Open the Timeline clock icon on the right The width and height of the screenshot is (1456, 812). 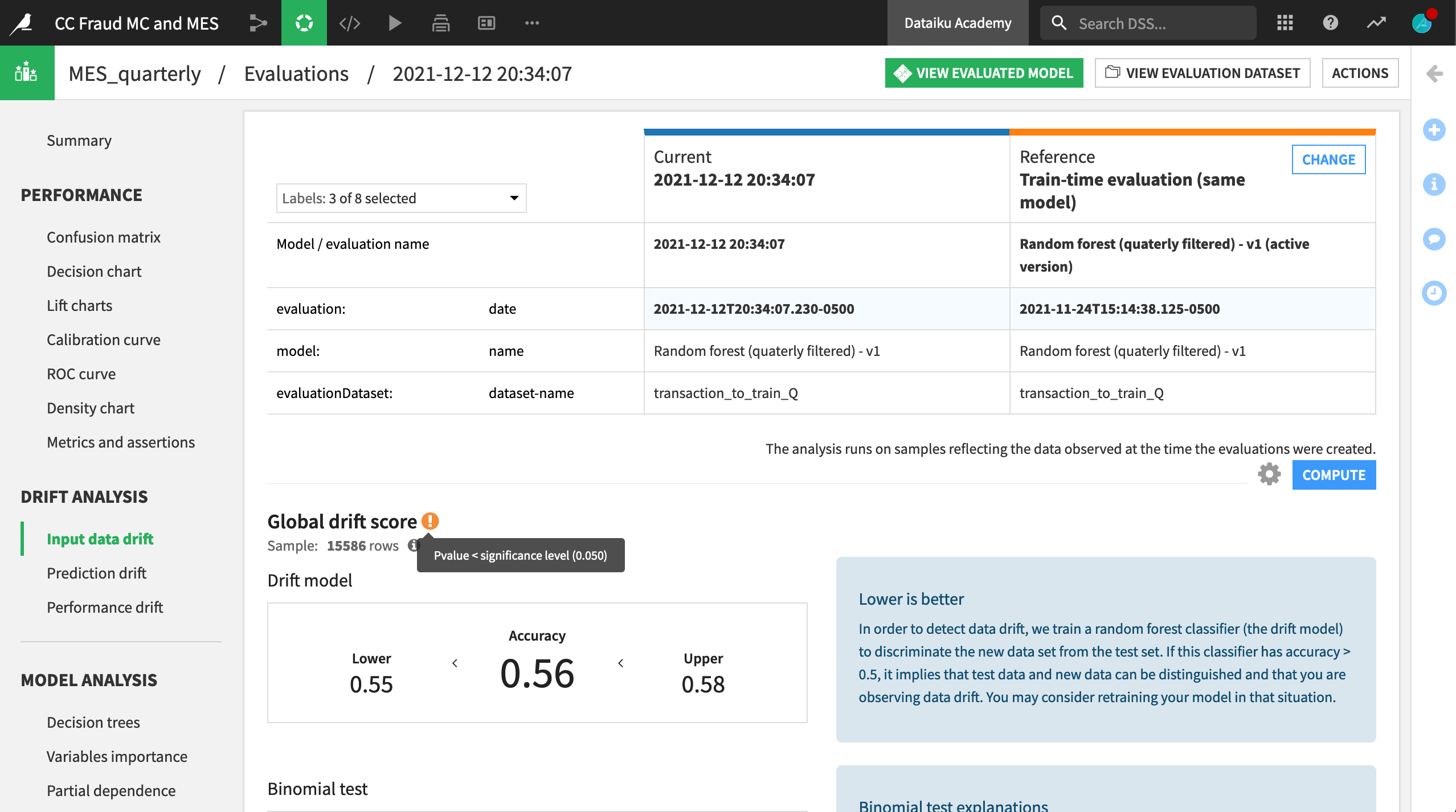click(x=1434, y=293)
